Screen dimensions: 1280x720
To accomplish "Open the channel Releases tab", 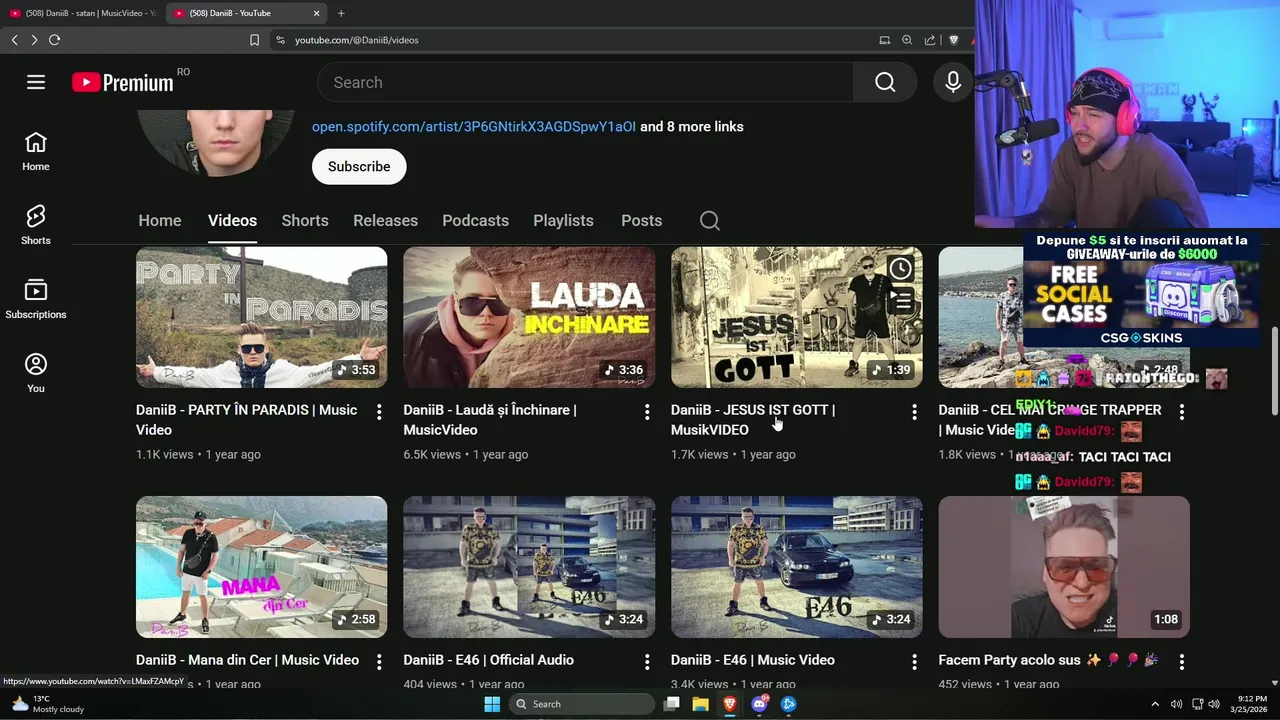I will pos(385,221).
